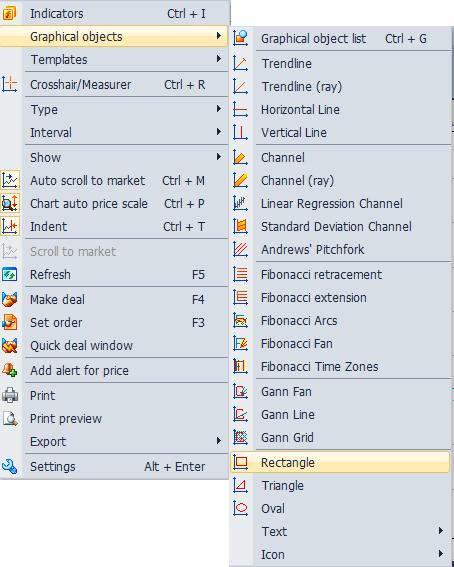Image resolution: width=454 pixels, height=567 pixels.
Task: Click the Settings wrench icon
Action: click(9, 466)
